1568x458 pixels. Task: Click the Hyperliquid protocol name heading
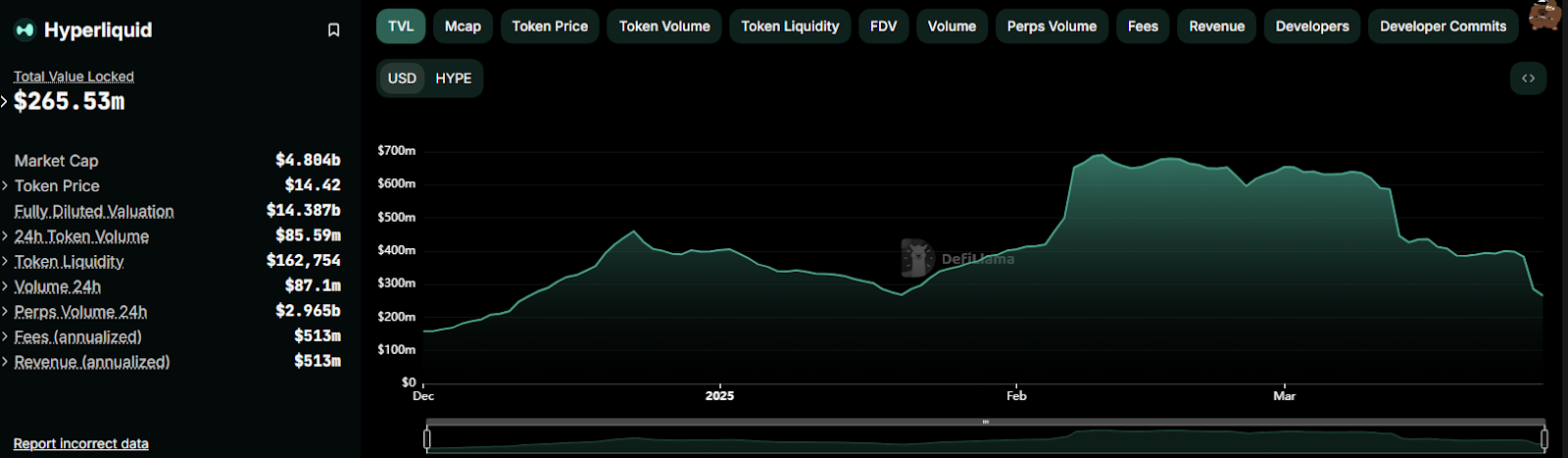pos(98,30)
